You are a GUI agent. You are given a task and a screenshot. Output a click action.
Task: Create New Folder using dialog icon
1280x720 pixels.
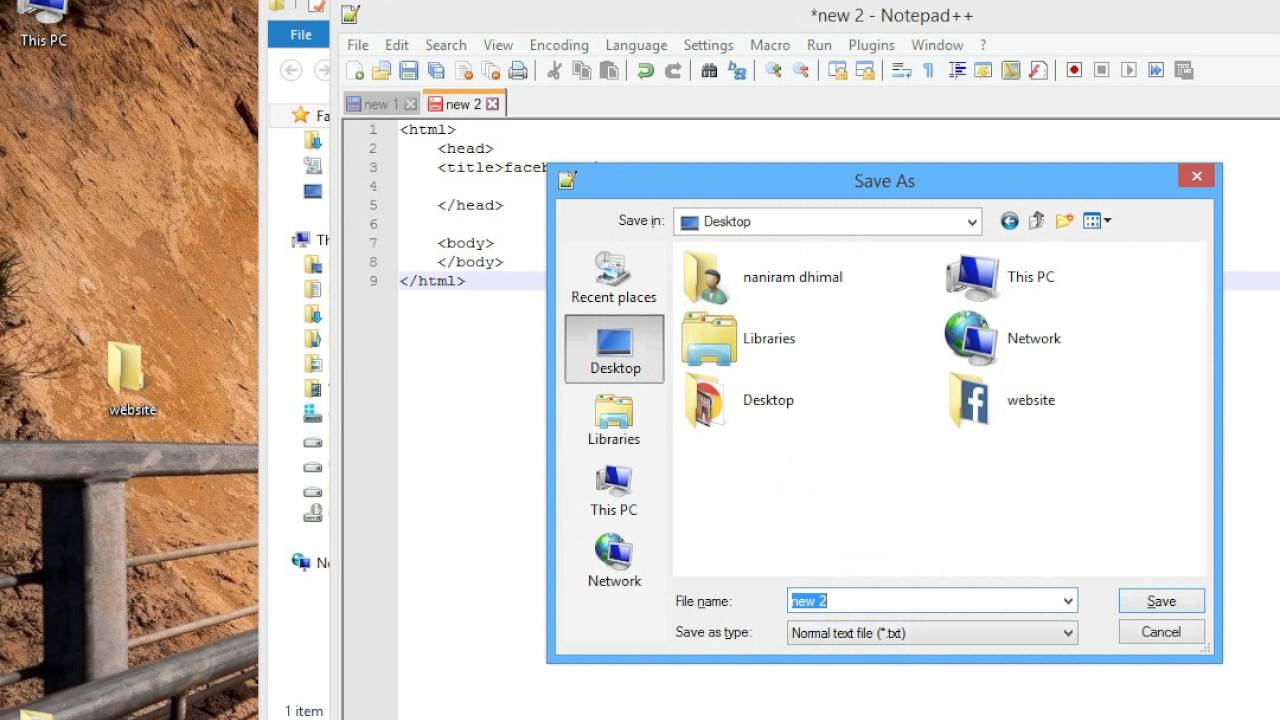[1064, 221]
